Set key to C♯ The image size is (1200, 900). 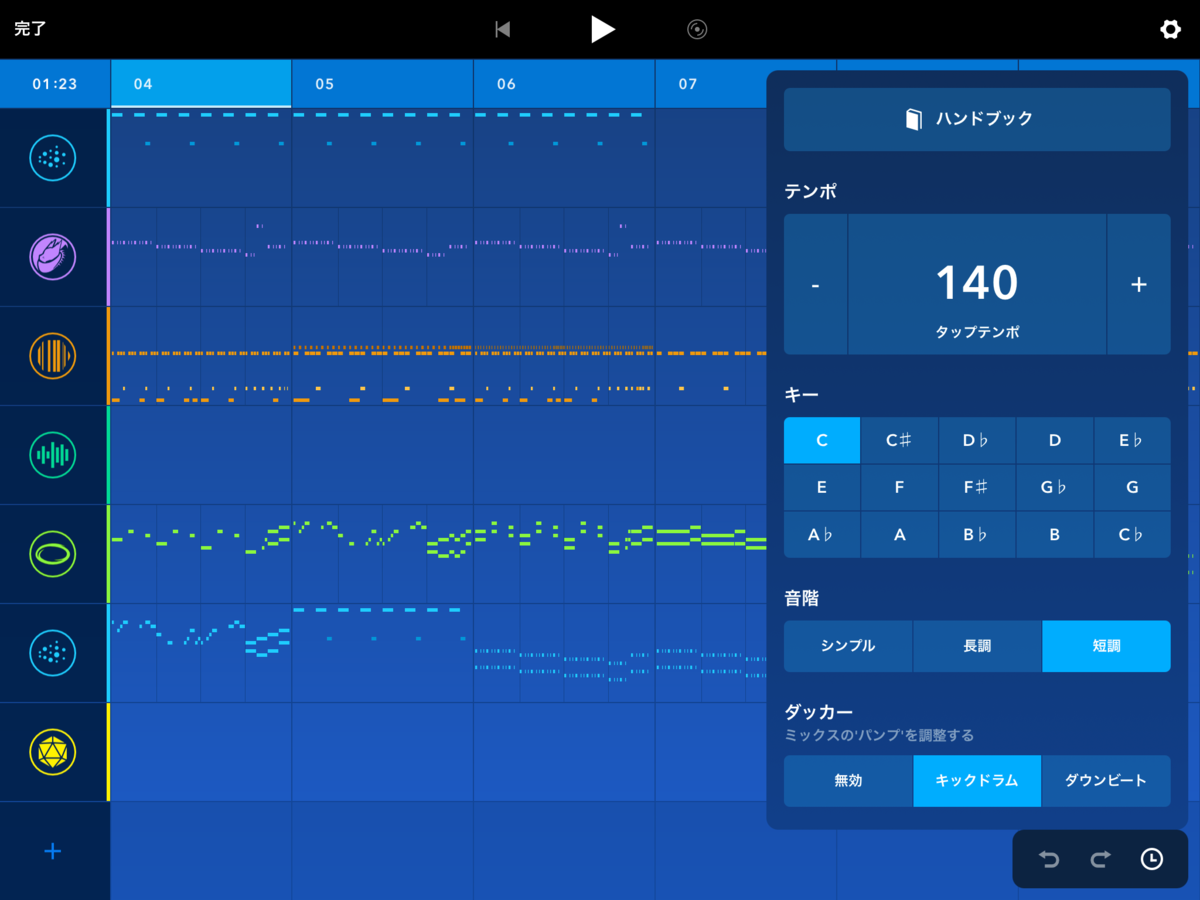(899, 441)
